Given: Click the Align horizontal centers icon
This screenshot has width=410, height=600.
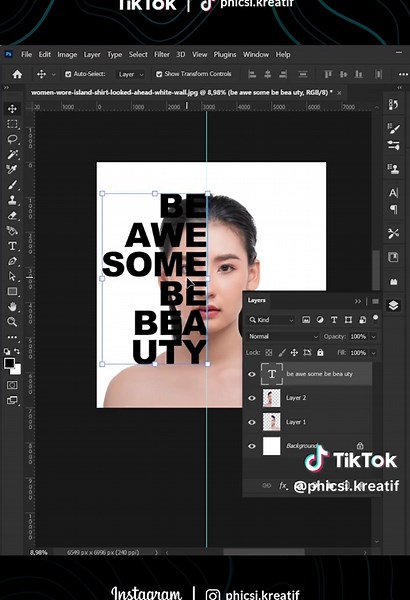Looking at the screenshot, I should pos(268,74).
